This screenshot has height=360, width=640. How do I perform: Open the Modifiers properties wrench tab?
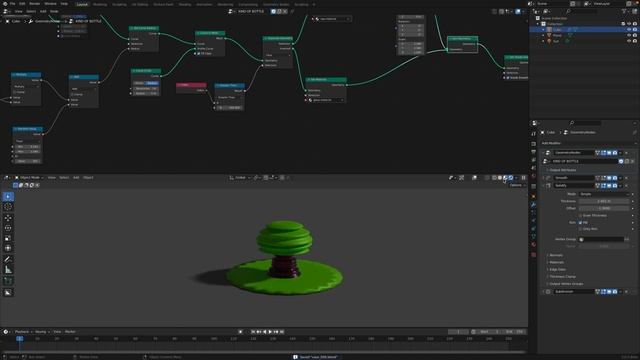click(533, 204)
